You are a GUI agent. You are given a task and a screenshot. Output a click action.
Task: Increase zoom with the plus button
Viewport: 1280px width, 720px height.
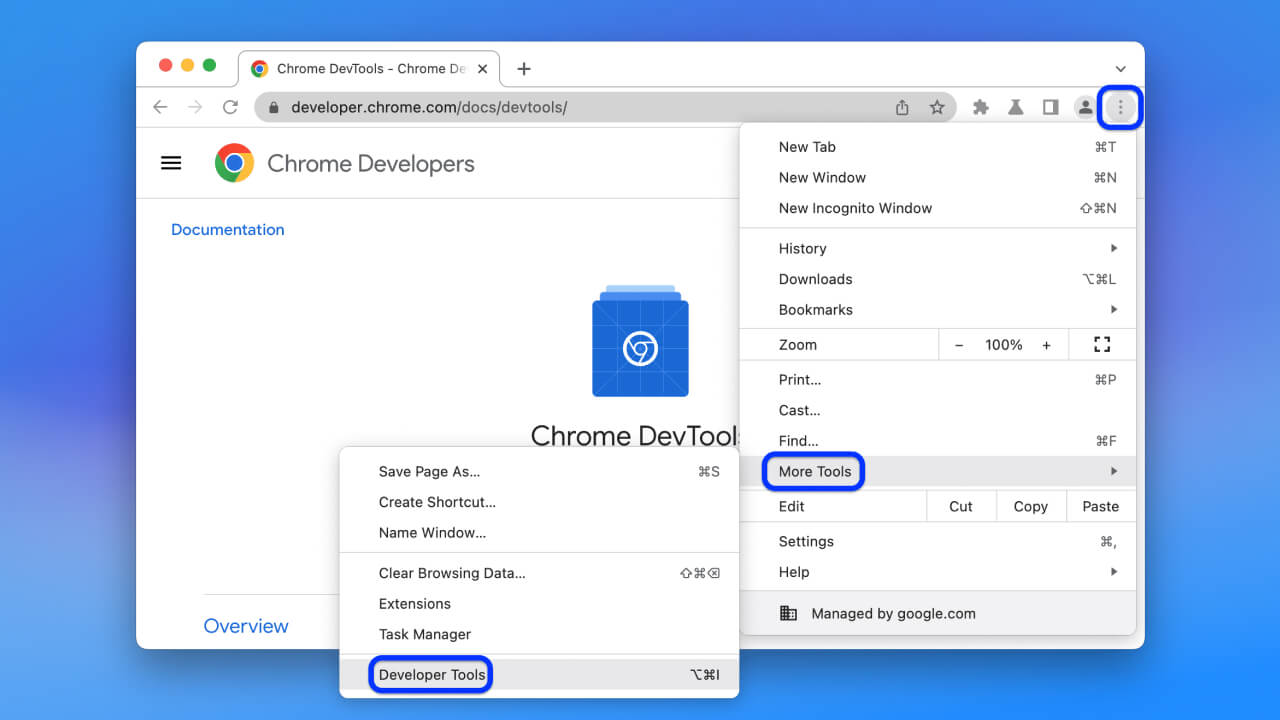point(1046,345)
